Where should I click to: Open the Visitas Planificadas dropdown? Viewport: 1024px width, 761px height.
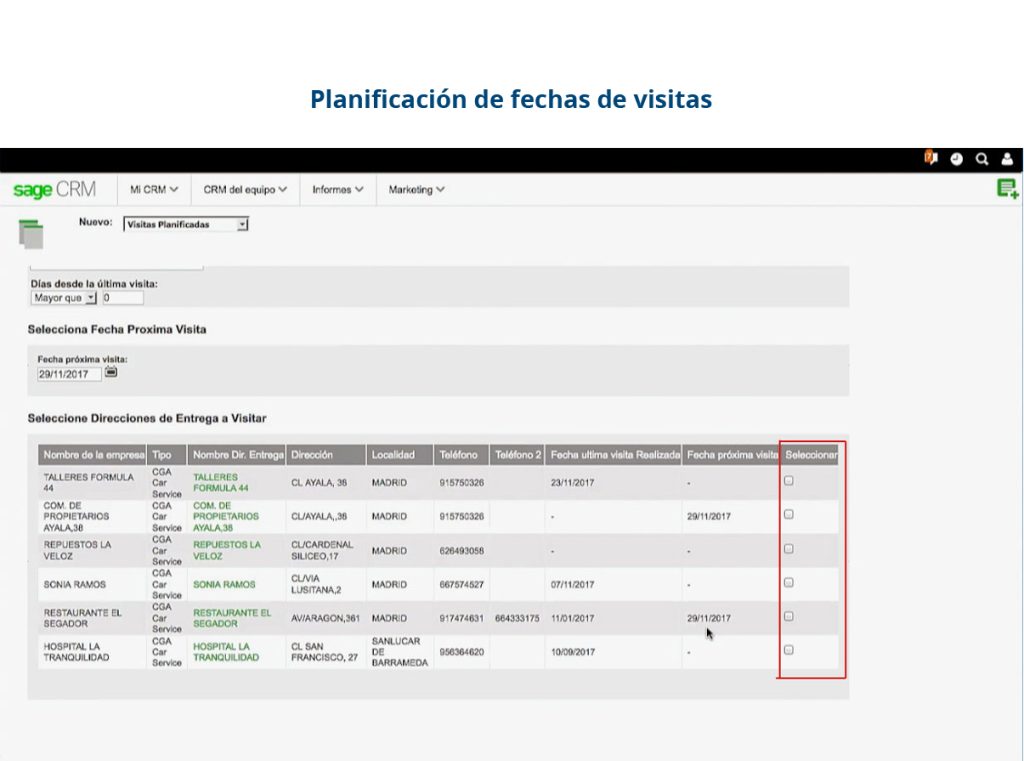tap(240, 224)
